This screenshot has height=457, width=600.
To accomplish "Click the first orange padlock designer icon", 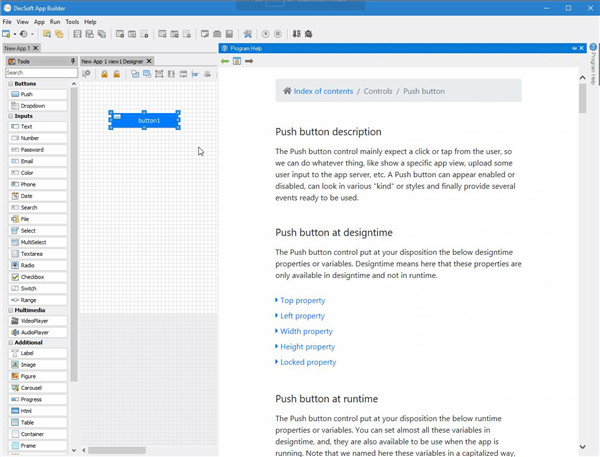I will [104, 74].
